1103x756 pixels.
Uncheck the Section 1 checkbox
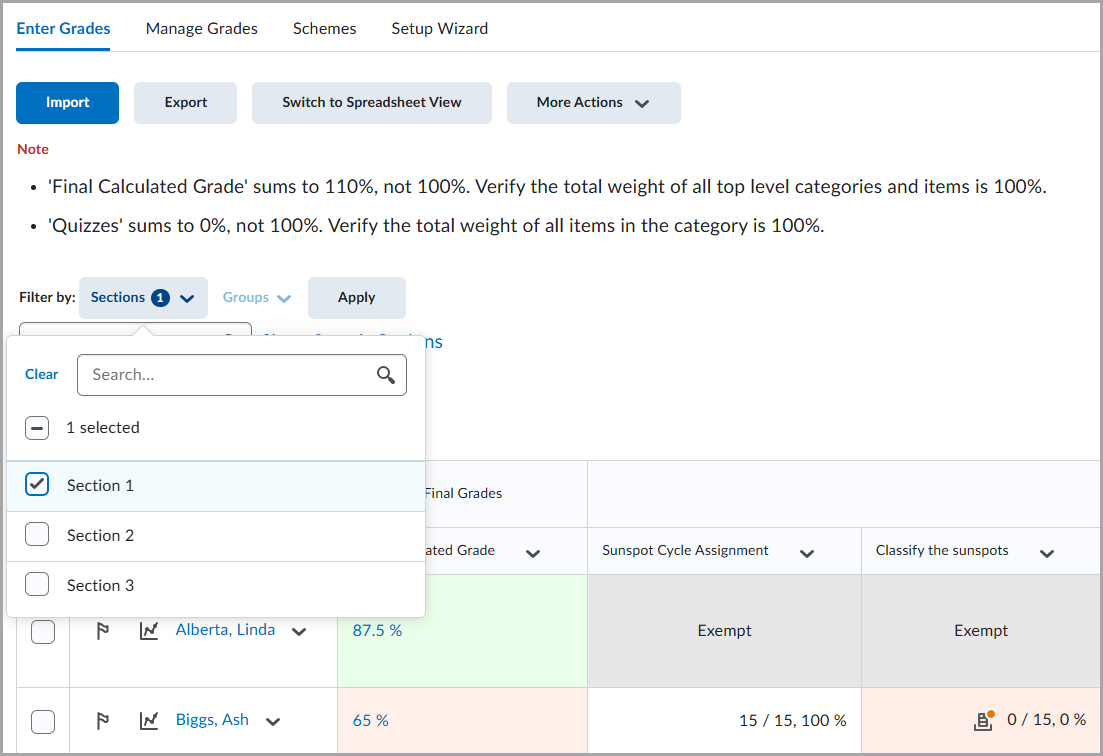pyautogui.click(x=37, y=485)
